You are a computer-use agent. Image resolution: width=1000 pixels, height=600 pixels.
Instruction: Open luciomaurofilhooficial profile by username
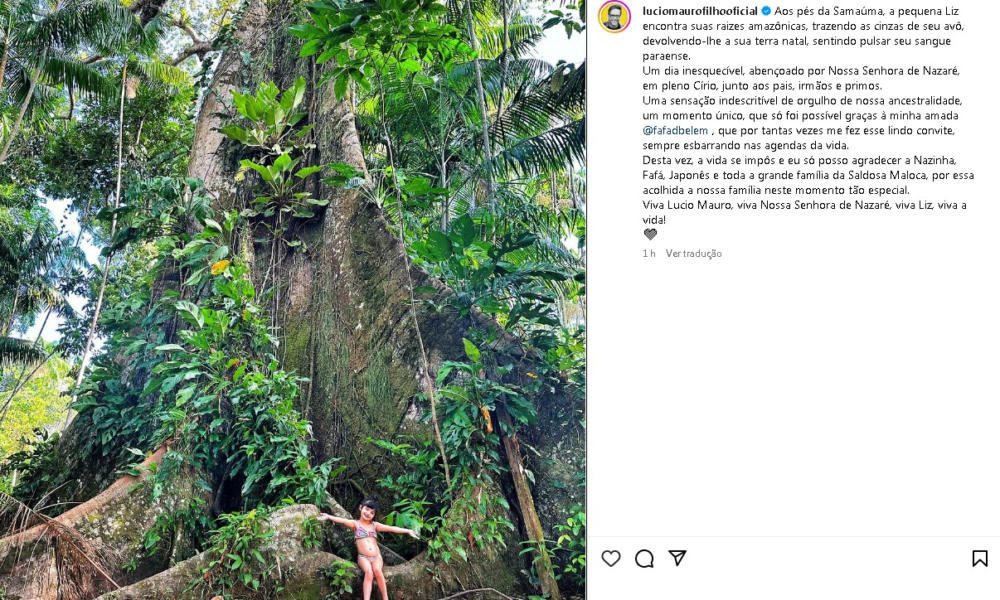pyautogui.click(x=700, y=11)
